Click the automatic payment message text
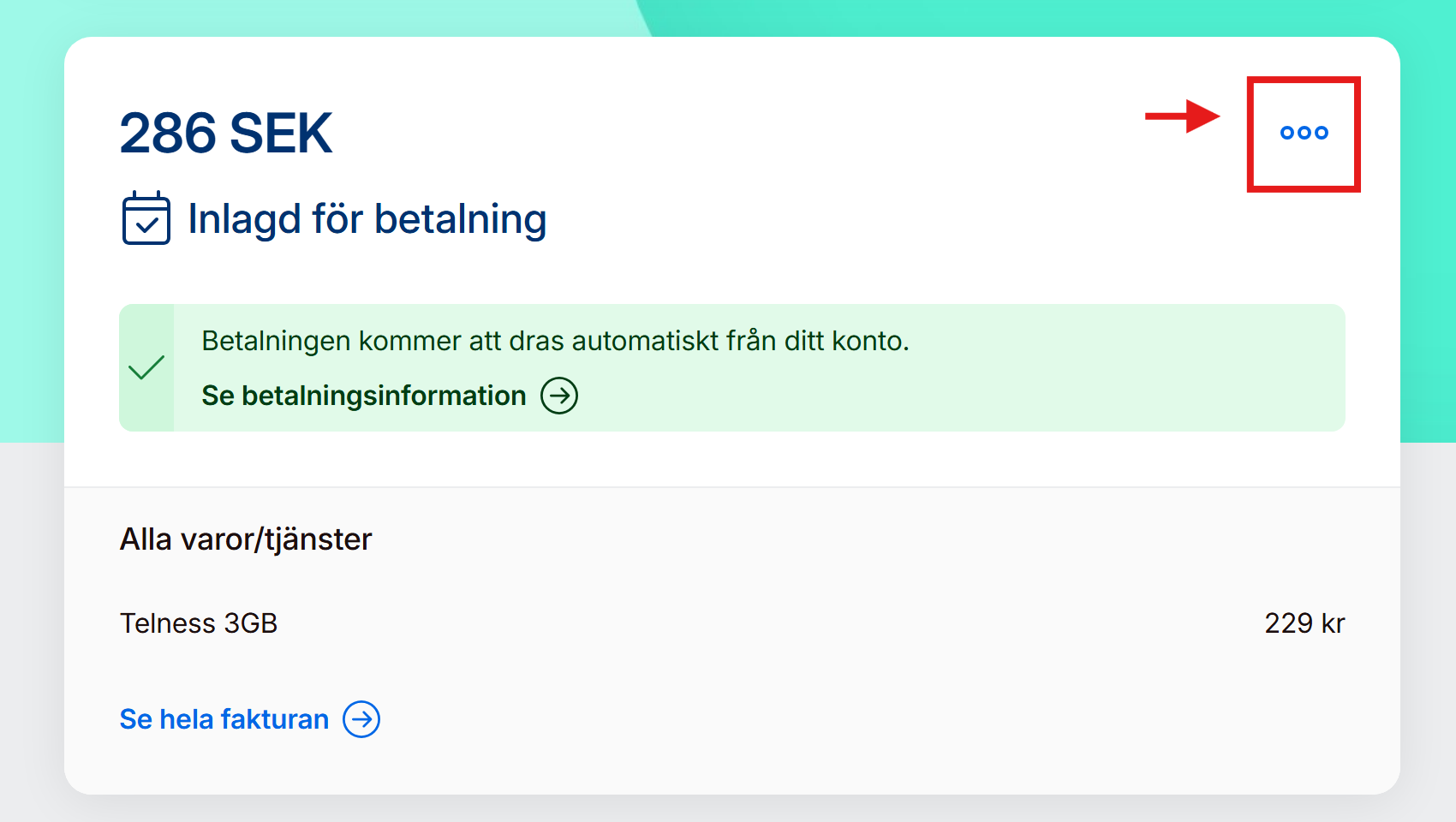 point(555,341)
